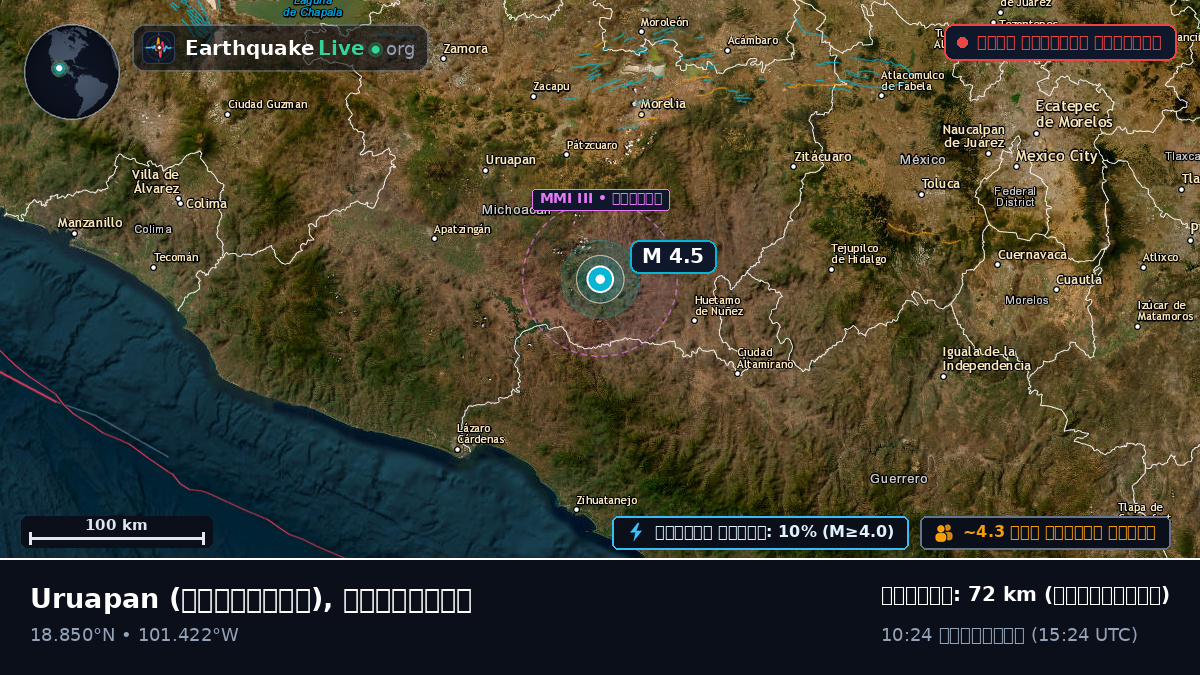The width and height of the screenshot is (1200, 675).
Task: Click the Uruapan headline in the bottom panel
Action: (251, 599)
